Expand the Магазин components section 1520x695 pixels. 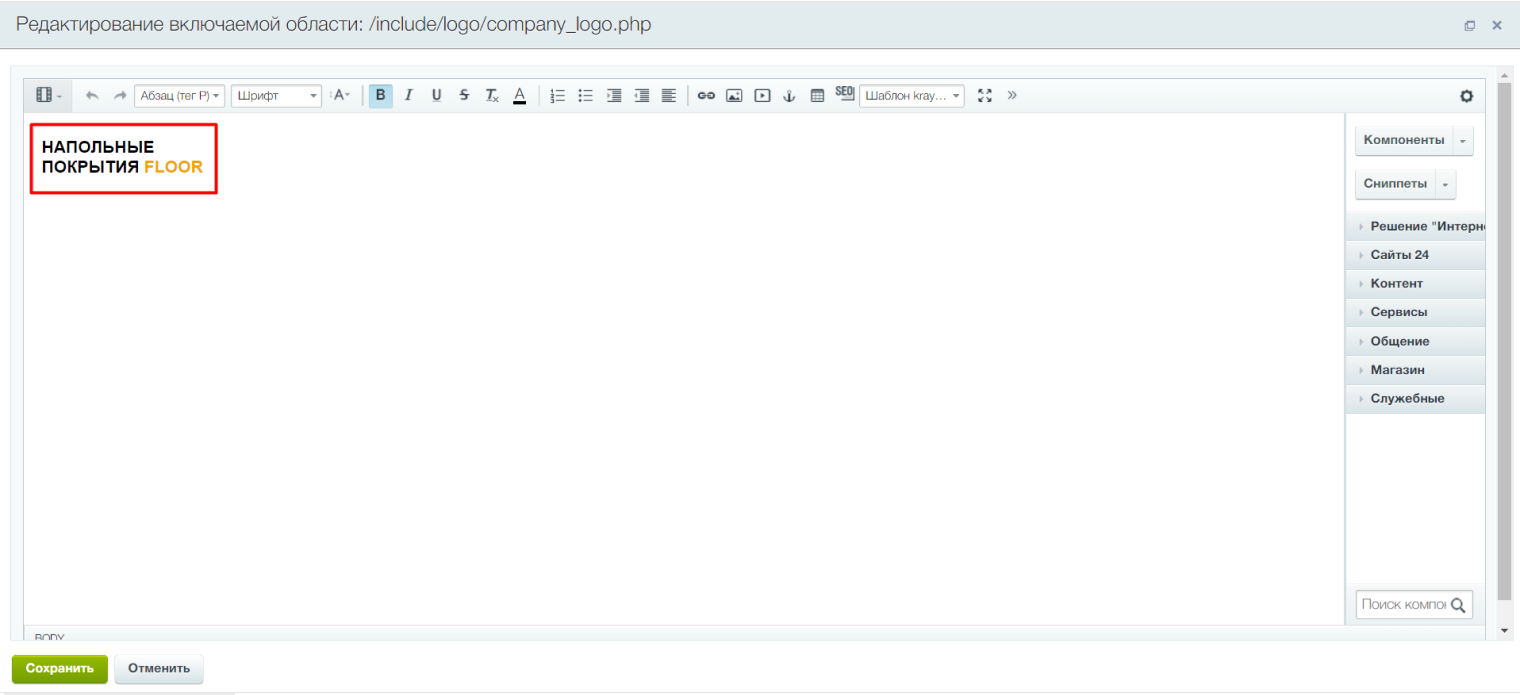pos(1397,370)
